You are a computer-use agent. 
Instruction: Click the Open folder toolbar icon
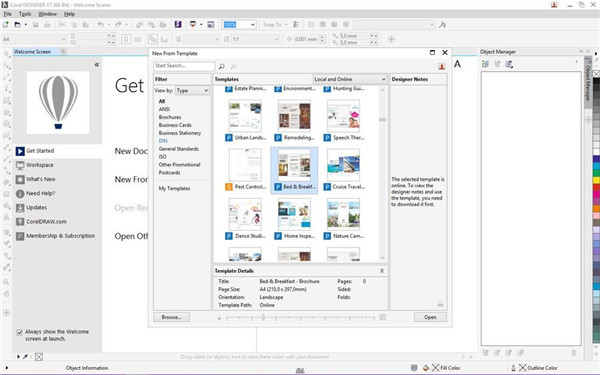click(x=17, y=24)
